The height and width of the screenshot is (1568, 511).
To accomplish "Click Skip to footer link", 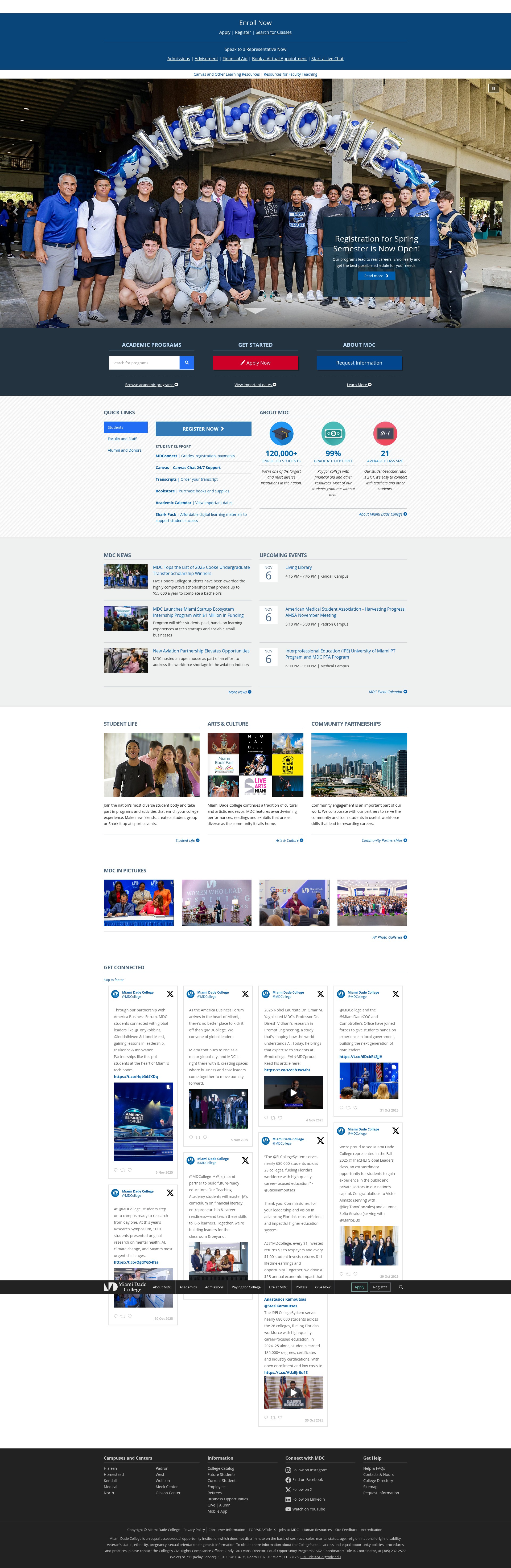I will pos(114,980).
